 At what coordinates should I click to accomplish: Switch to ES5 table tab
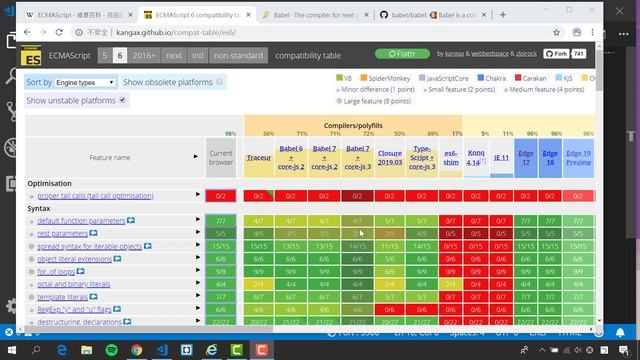coord(104,56)
